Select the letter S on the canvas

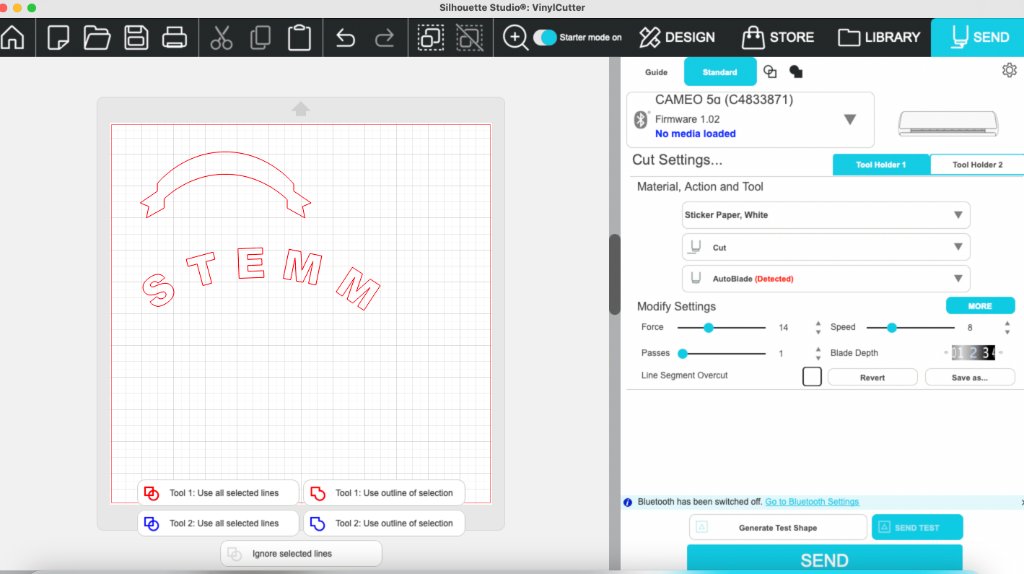[158, 289]
